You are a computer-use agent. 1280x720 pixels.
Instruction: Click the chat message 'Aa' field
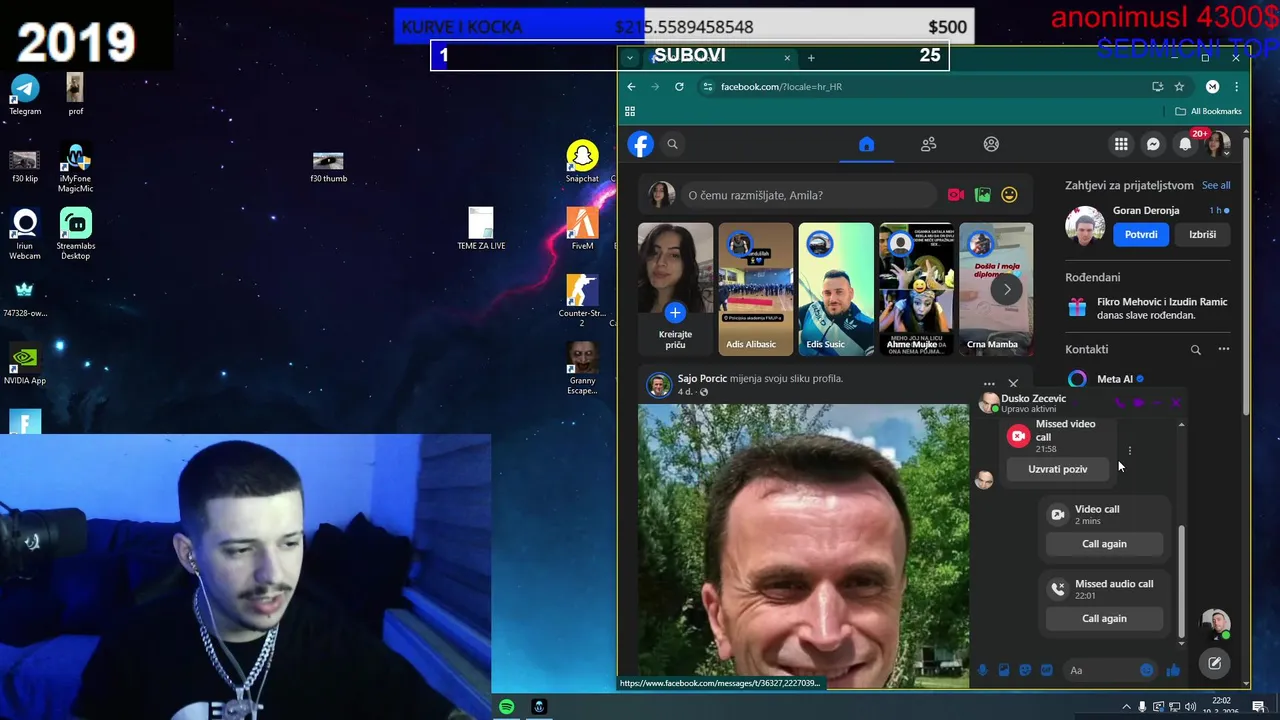click(1100, 670)
